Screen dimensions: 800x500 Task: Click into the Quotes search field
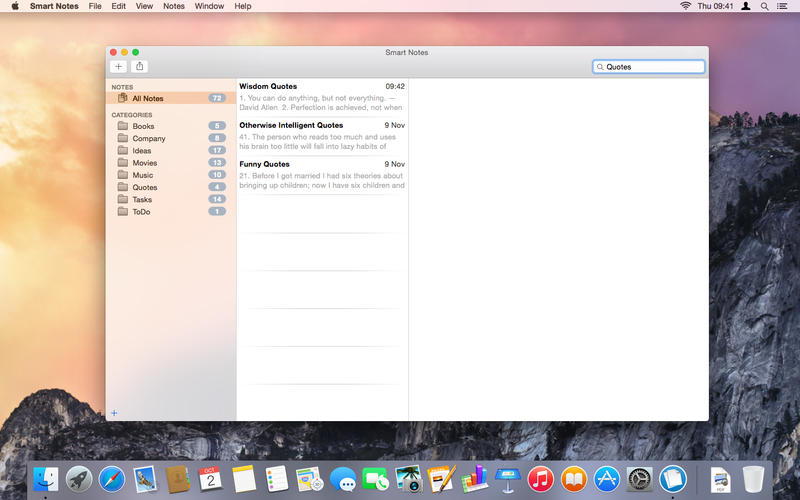(x=652, y=67)
